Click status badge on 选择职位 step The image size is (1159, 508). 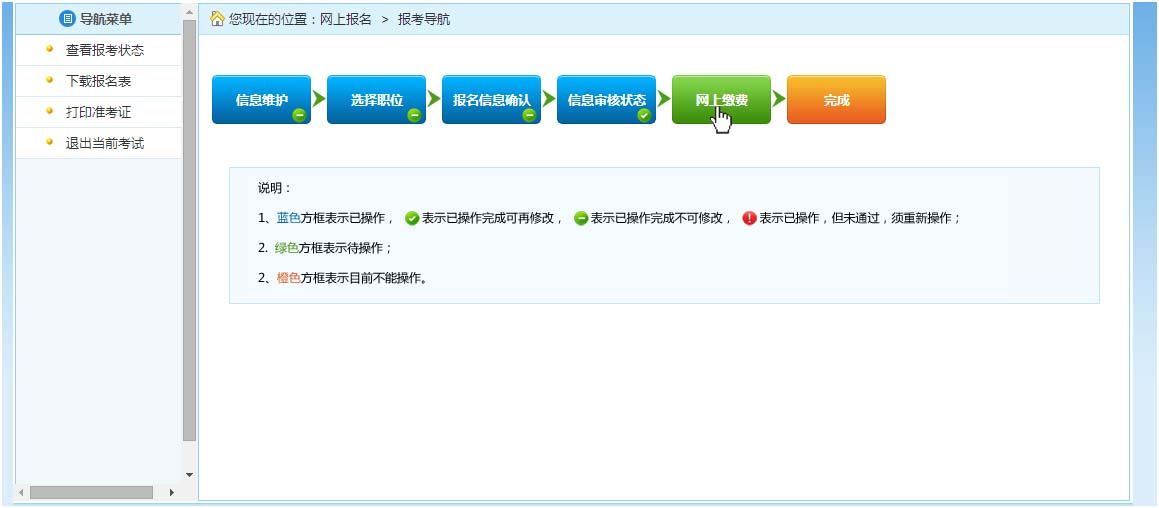414,115
